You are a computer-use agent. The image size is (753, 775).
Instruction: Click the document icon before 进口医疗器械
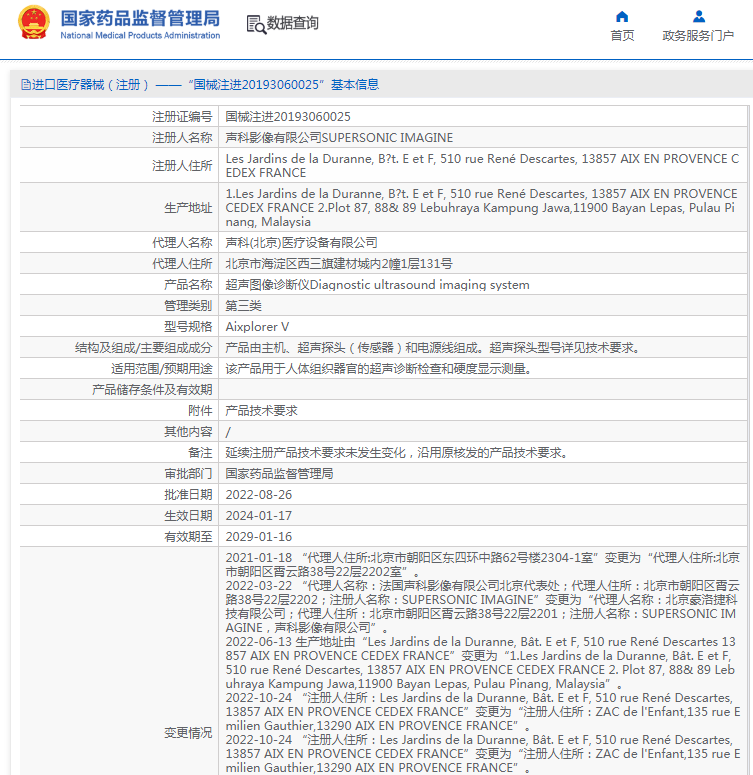(x=25, y=85)
